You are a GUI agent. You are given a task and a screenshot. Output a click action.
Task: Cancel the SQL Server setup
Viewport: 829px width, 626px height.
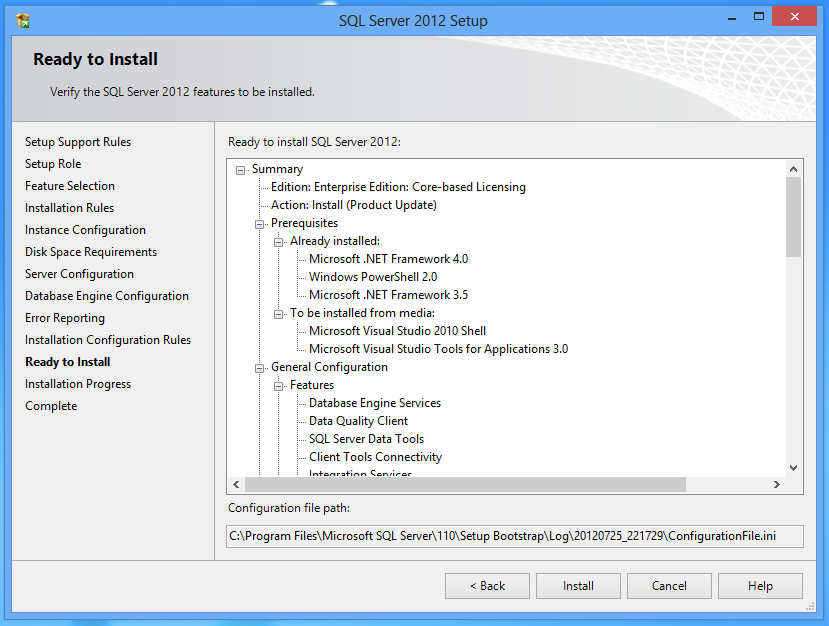pyautogui.click(x=669, y=586)
